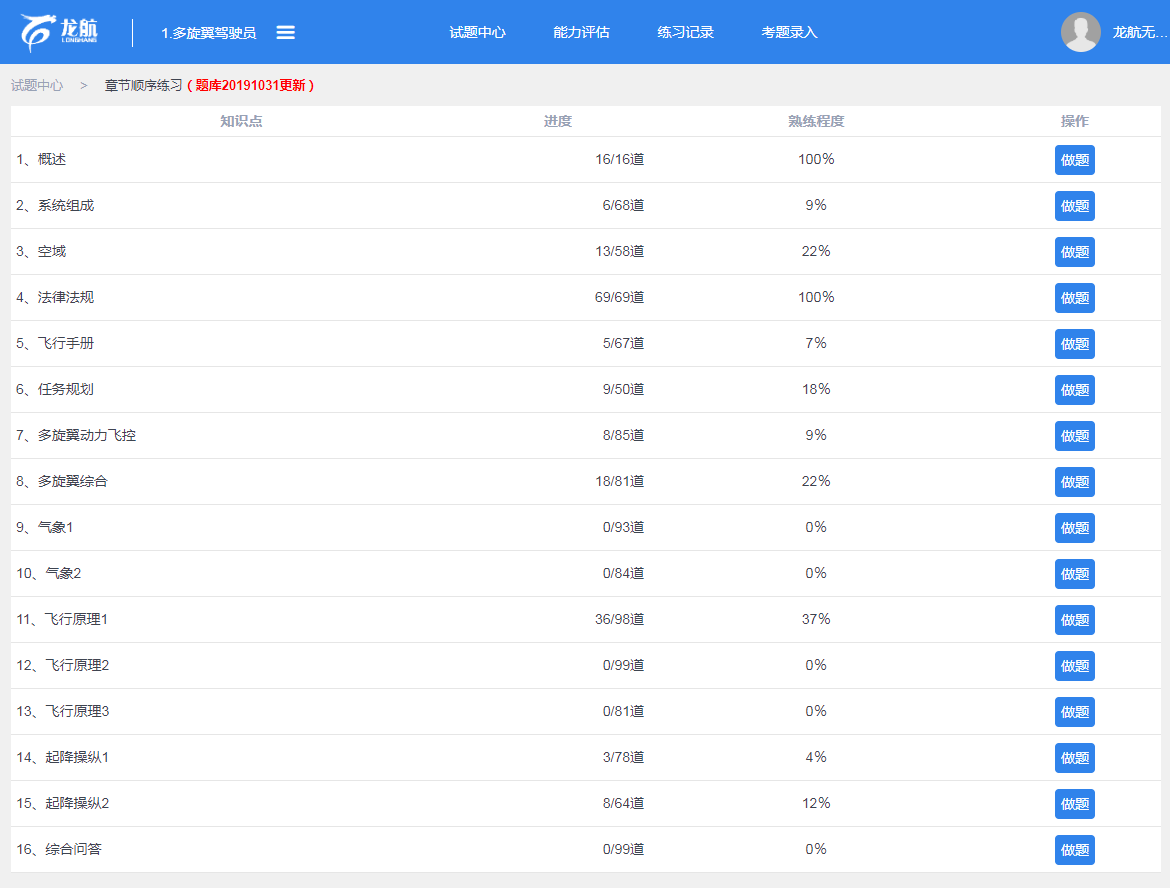Click the Longhang logo icon
1170x888 pixels.
click(x=59, y=32)
